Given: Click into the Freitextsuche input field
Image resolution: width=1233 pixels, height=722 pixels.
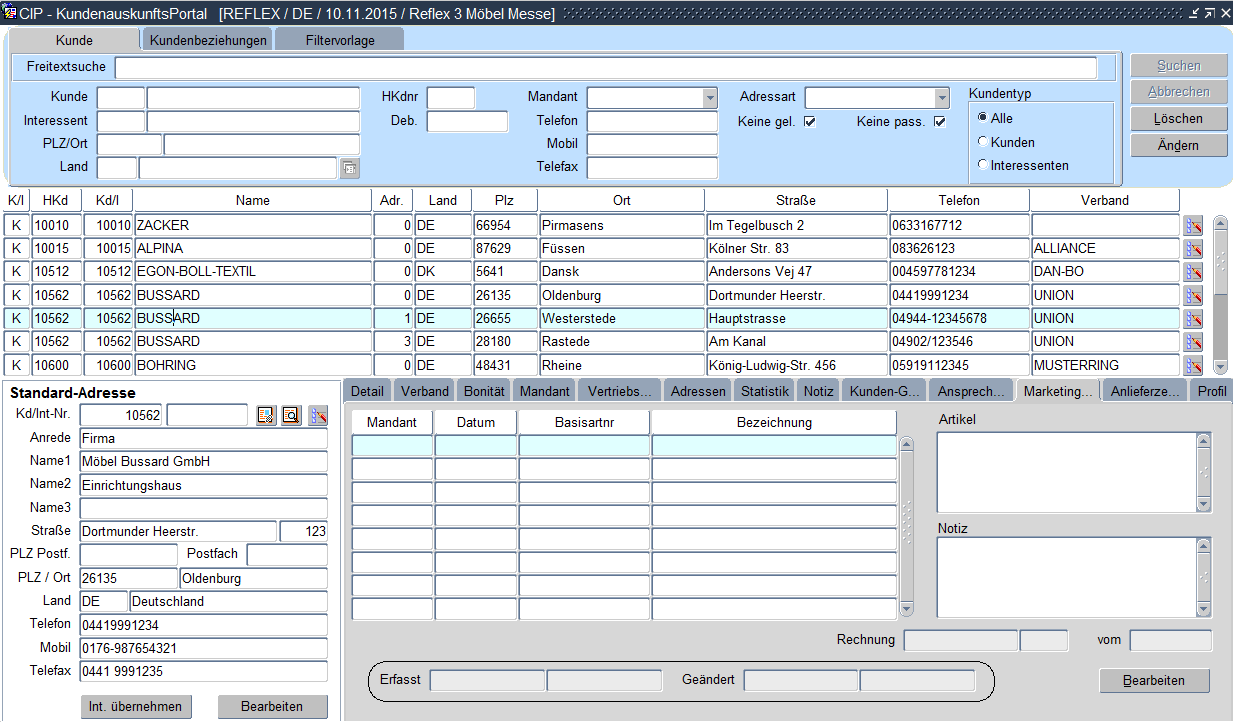Looking at the screenshot, I should coord(605,67).
